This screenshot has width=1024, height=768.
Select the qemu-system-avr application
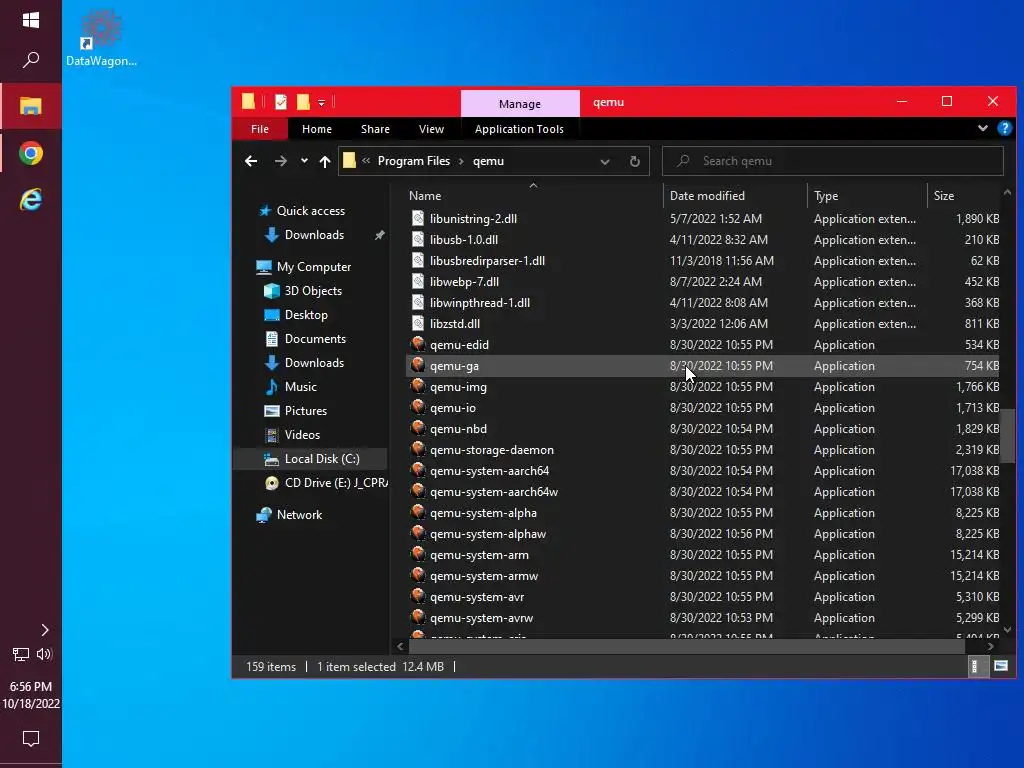pyautogui.click(x=477, y=597)
